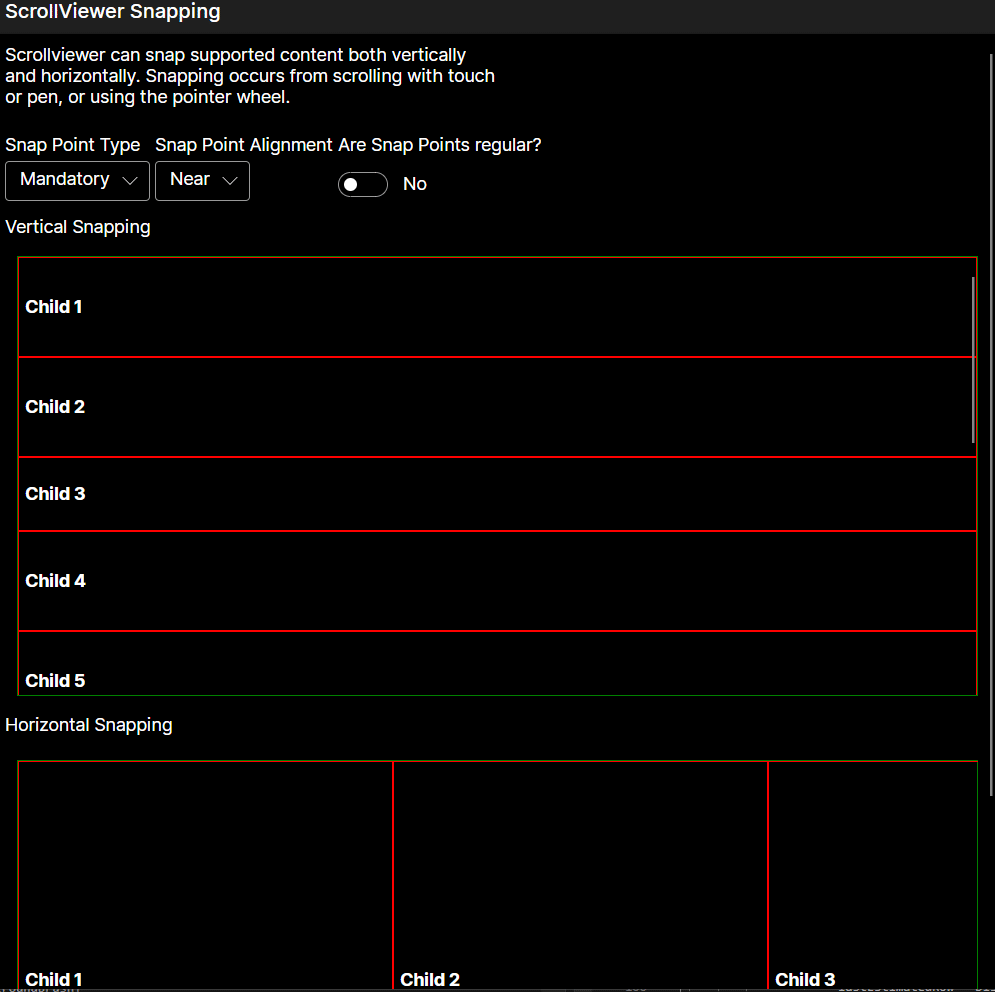Click the ScrollViewer Snapping page title
This screenshot has height=992, width=995.
click(112, 12)
